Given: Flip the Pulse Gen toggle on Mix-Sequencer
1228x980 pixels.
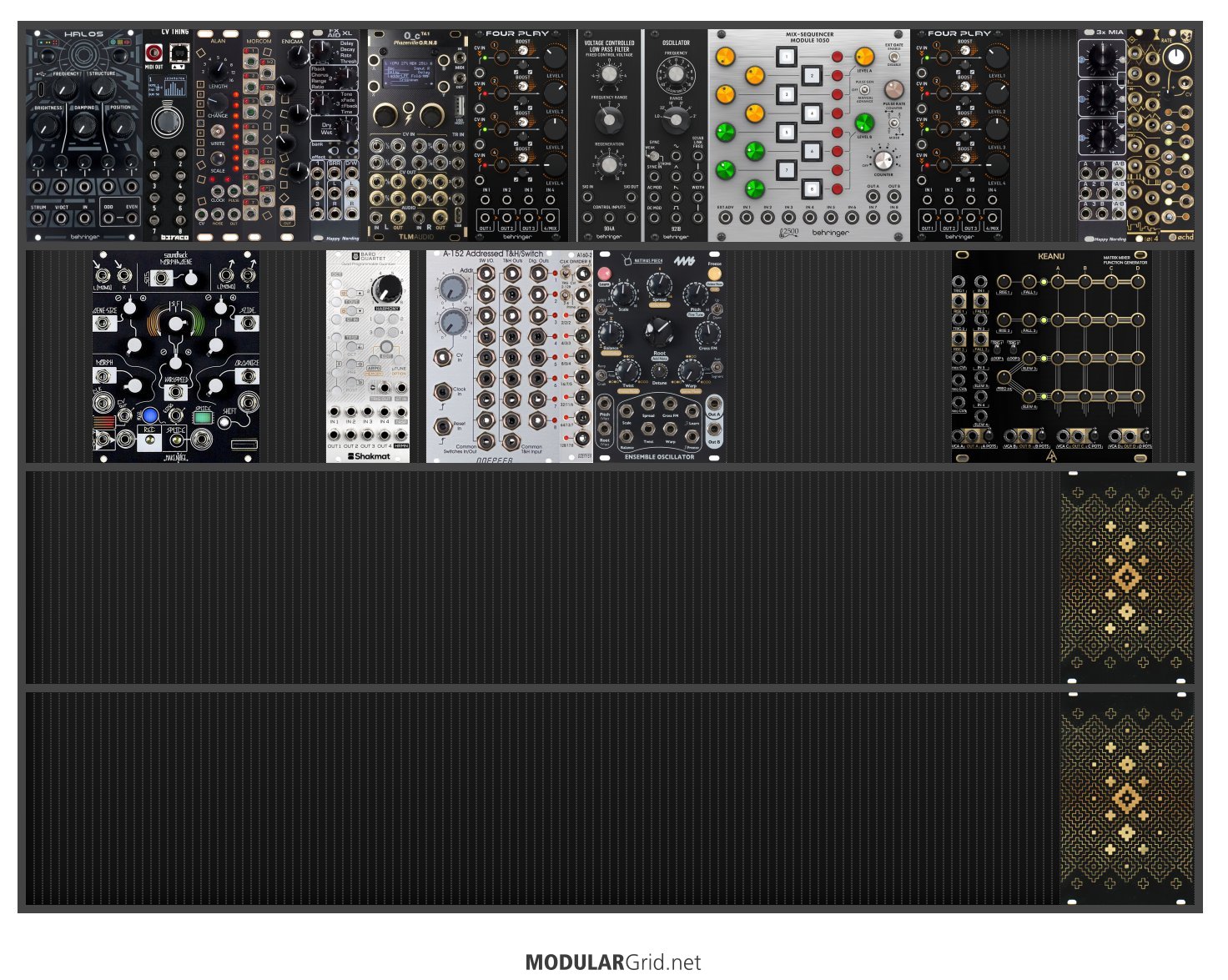Looking at the screenshot, I should (x=865, y=89).
